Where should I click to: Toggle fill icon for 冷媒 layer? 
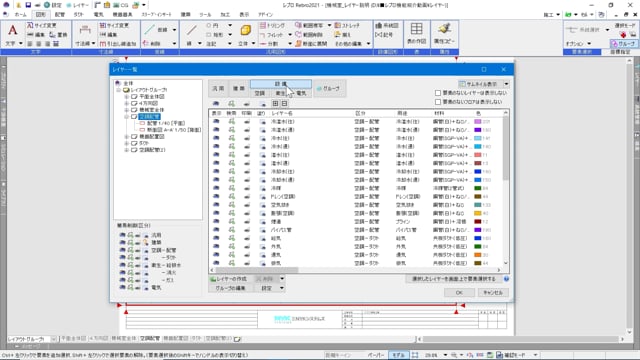click(262, 188)
